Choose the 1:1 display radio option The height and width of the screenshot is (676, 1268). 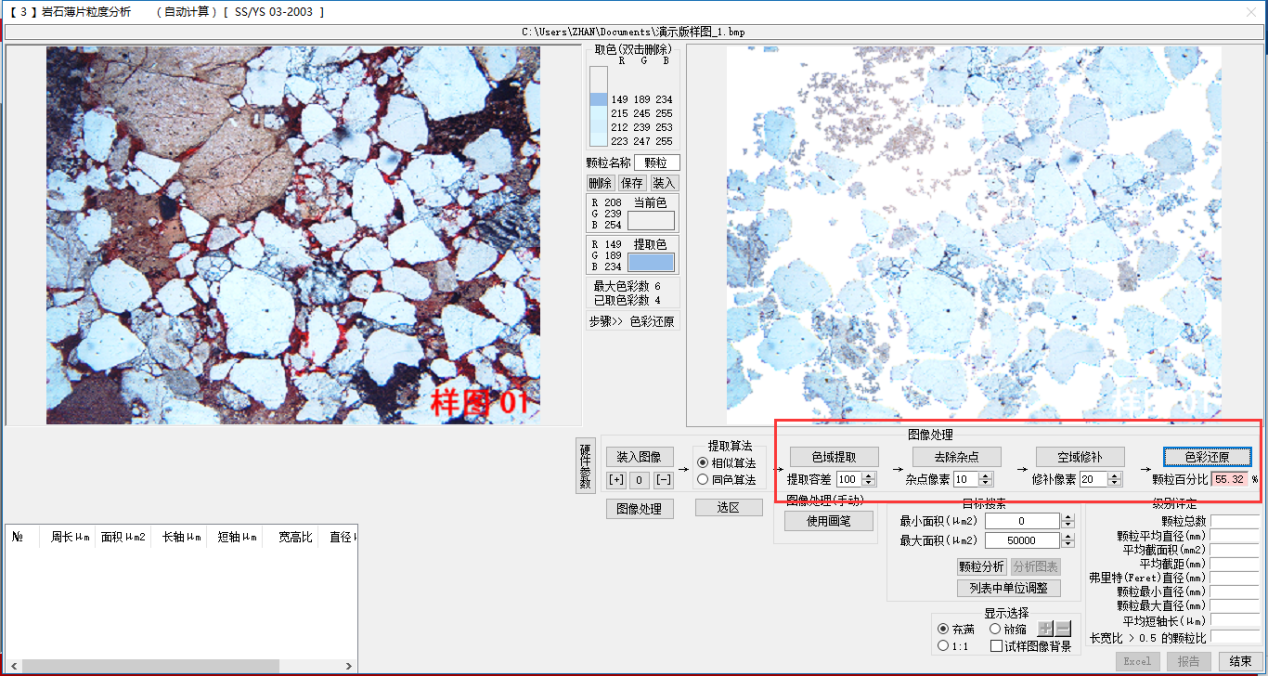pos(943,646)
